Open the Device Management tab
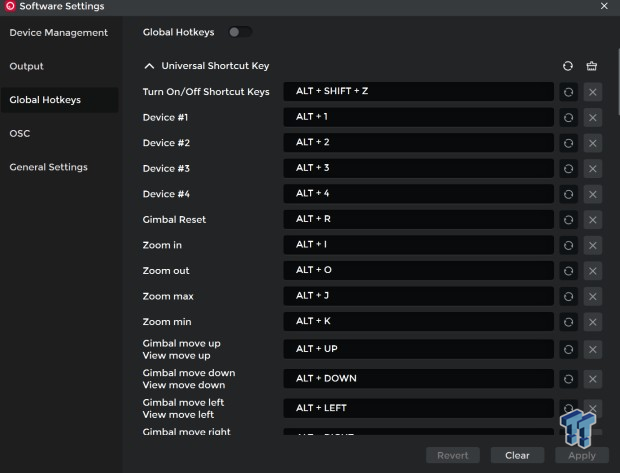This screenshot has height=473, width=620. [x=58, y=32]
